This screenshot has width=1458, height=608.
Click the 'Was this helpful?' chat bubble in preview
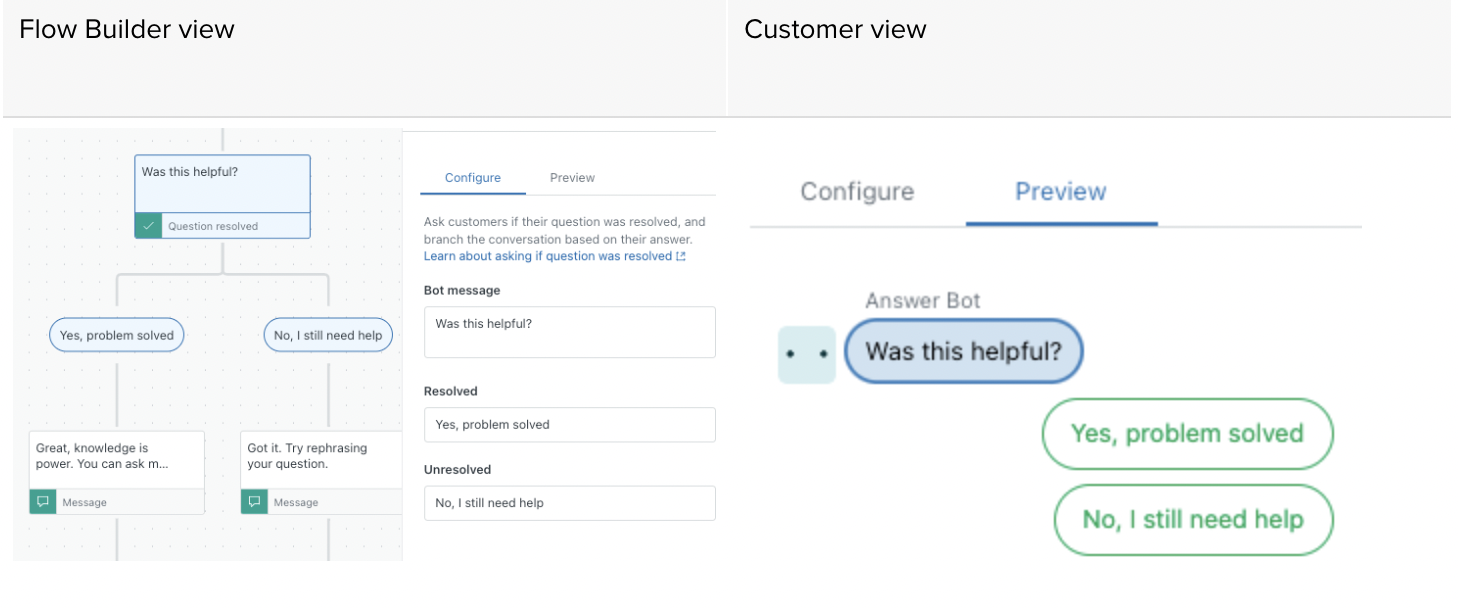962,351
